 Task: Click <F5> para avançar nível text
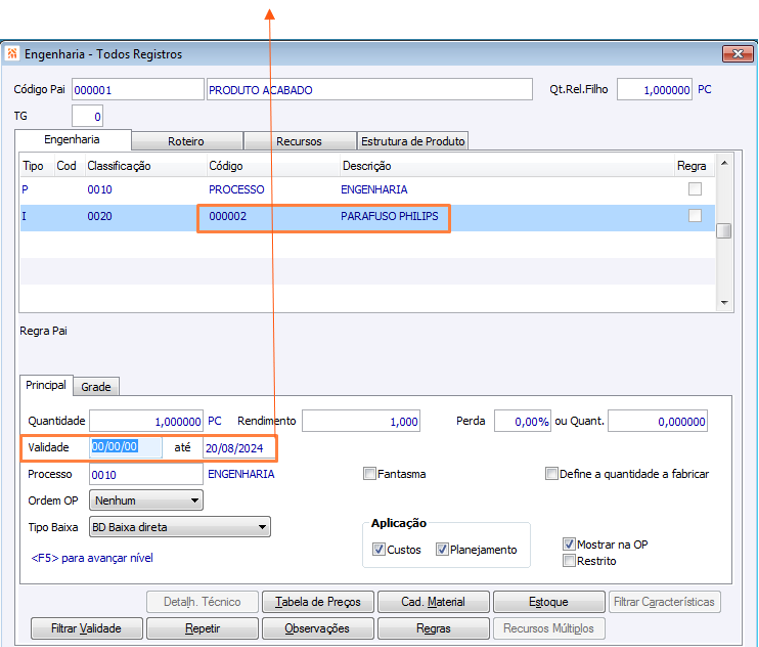click(92, 558)
